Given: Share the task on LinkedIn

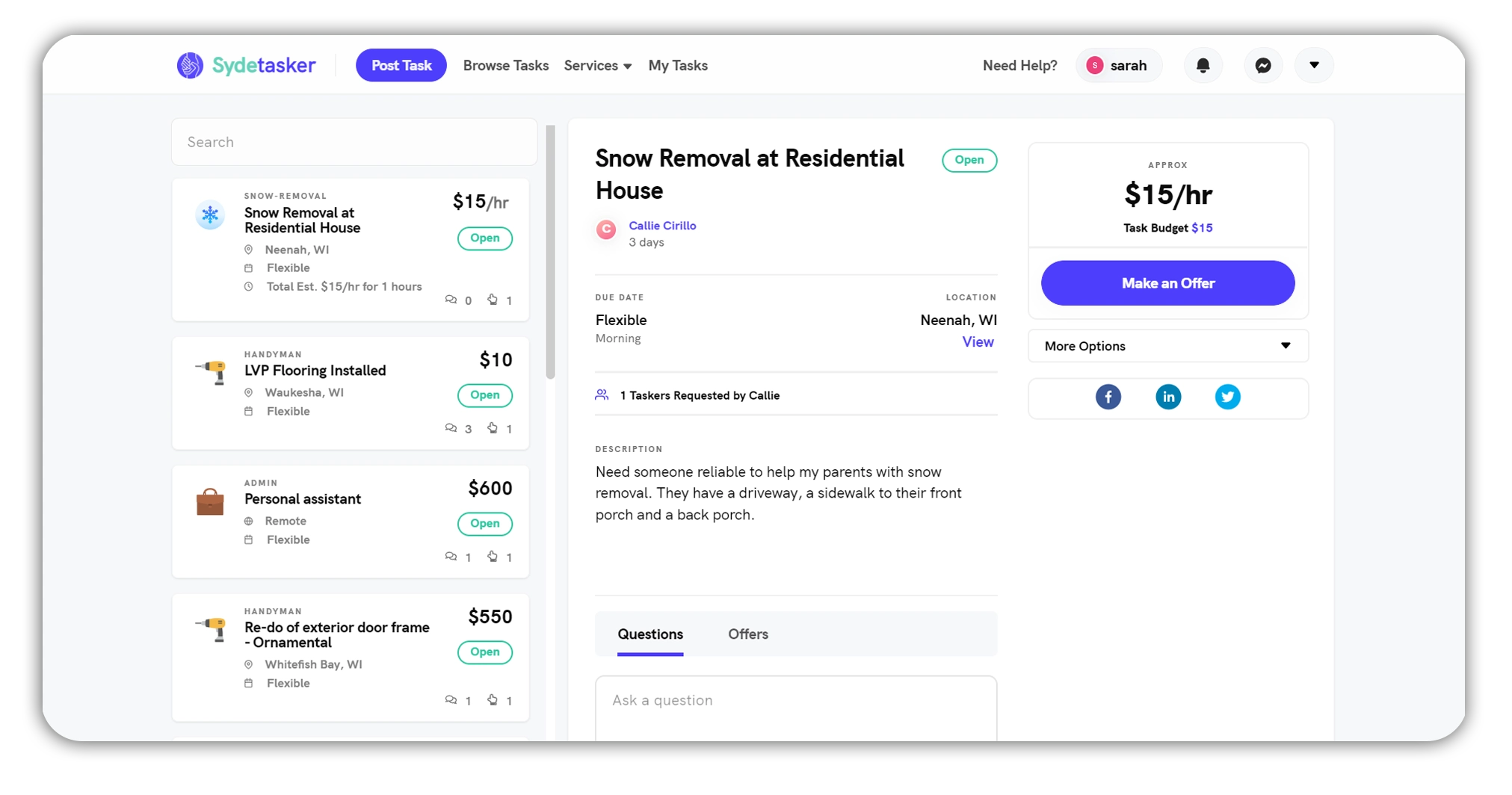Looking at the screenshot, I should pos(1167,397).
